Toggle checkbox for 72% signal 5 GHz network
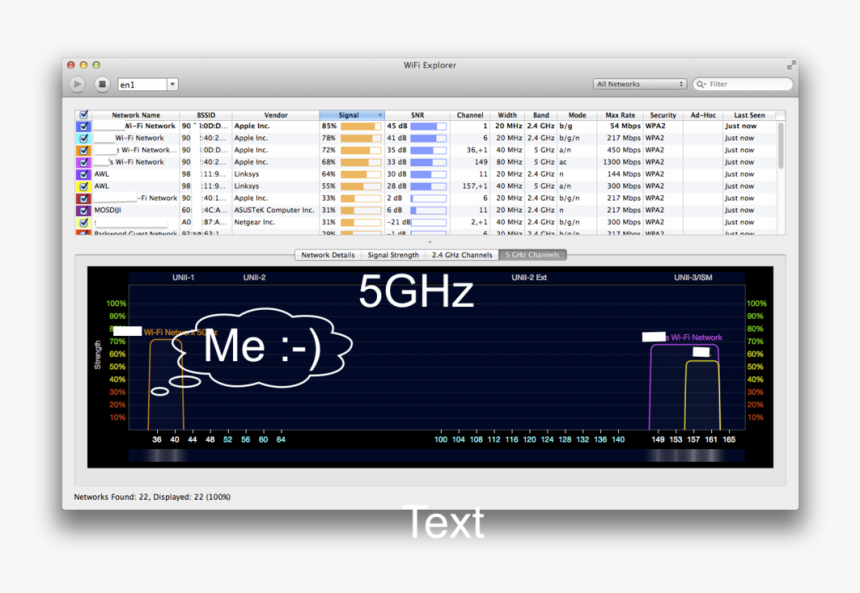 (x=83, y=150)
